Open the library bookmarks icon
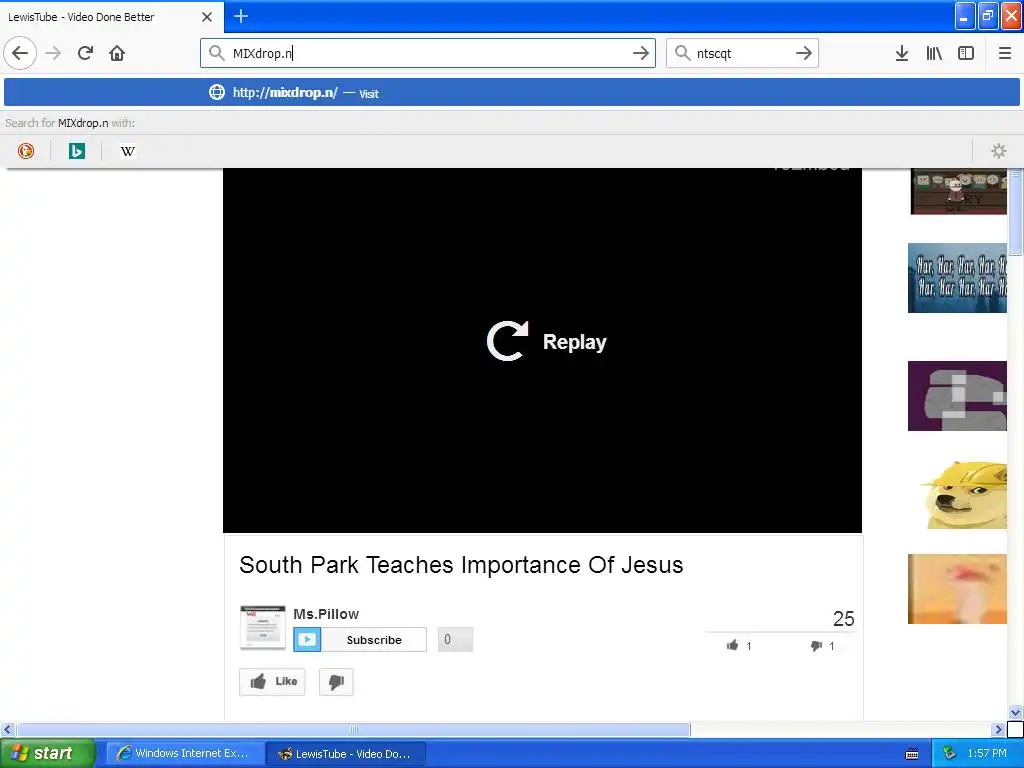Screen dimensions: 1024x768 [934, 53]
